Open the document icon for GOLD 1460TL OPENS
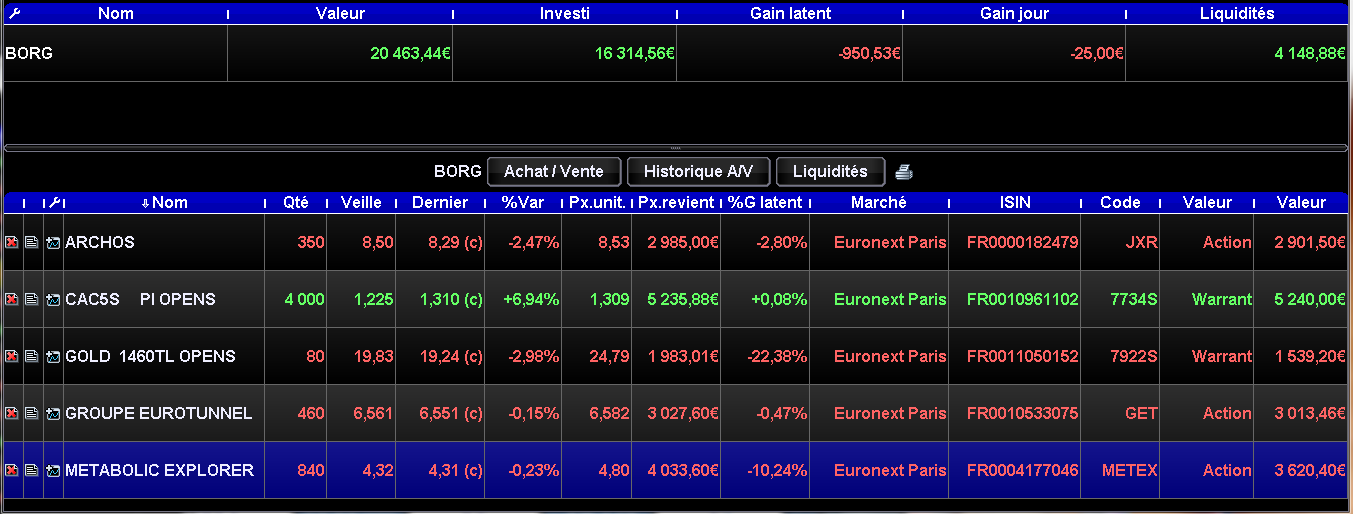1353x514 pixels. click(32, 357)
